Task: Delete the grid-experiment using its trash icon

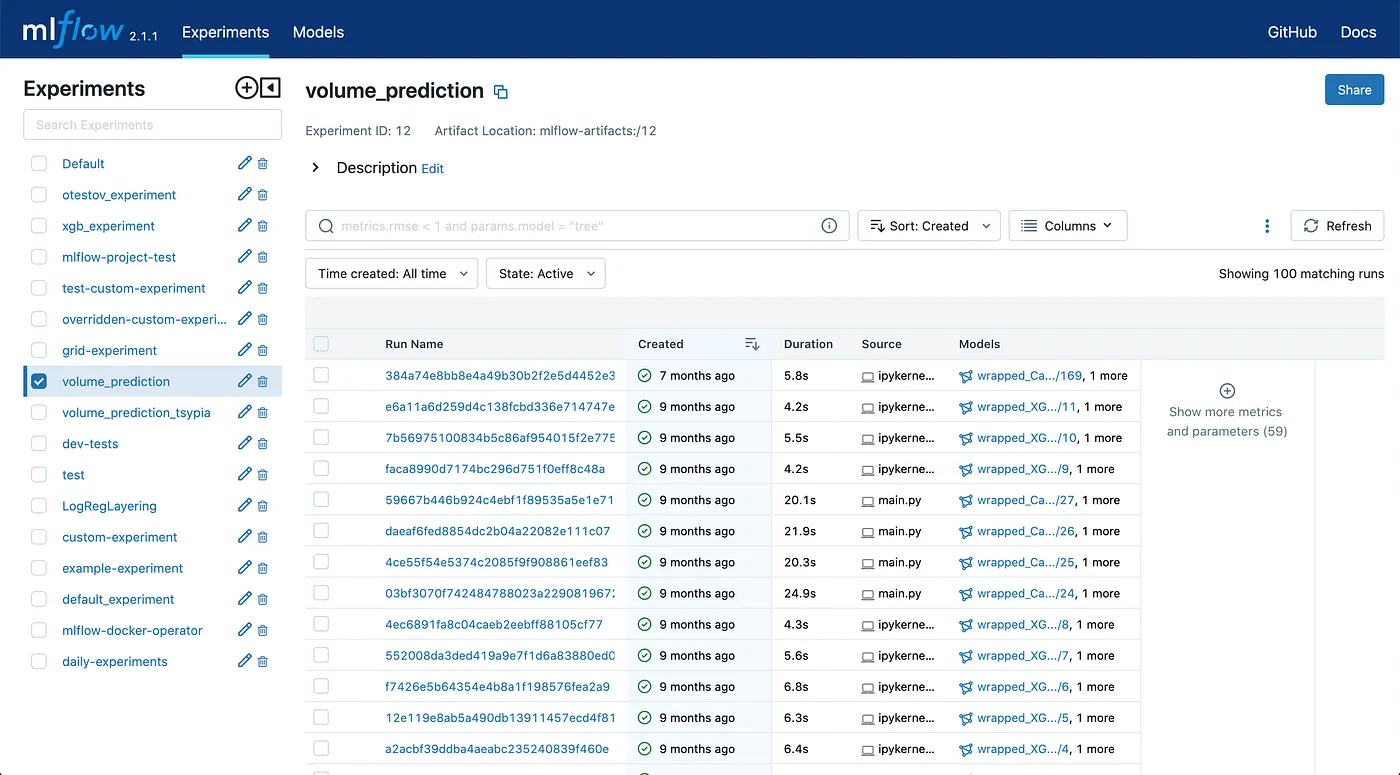Action: tap(263, 351)
